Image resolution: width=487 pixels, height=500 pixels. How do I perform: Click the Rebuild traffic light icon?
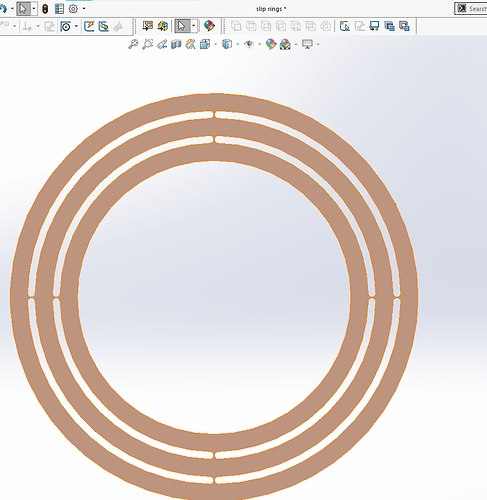pos(45,9)
